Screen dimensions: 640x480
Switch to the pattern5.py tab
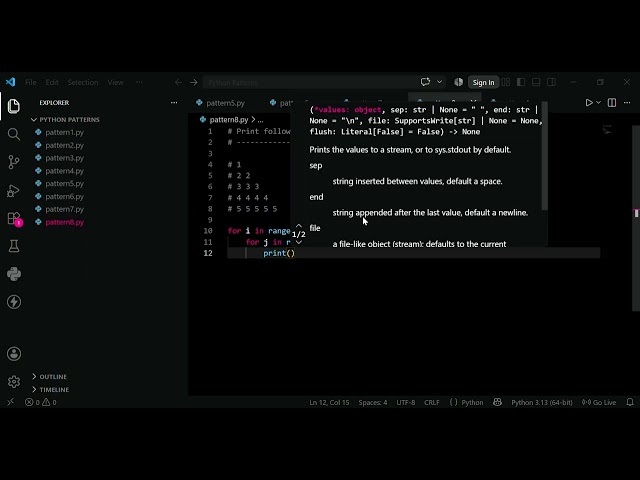click(225, 103)
